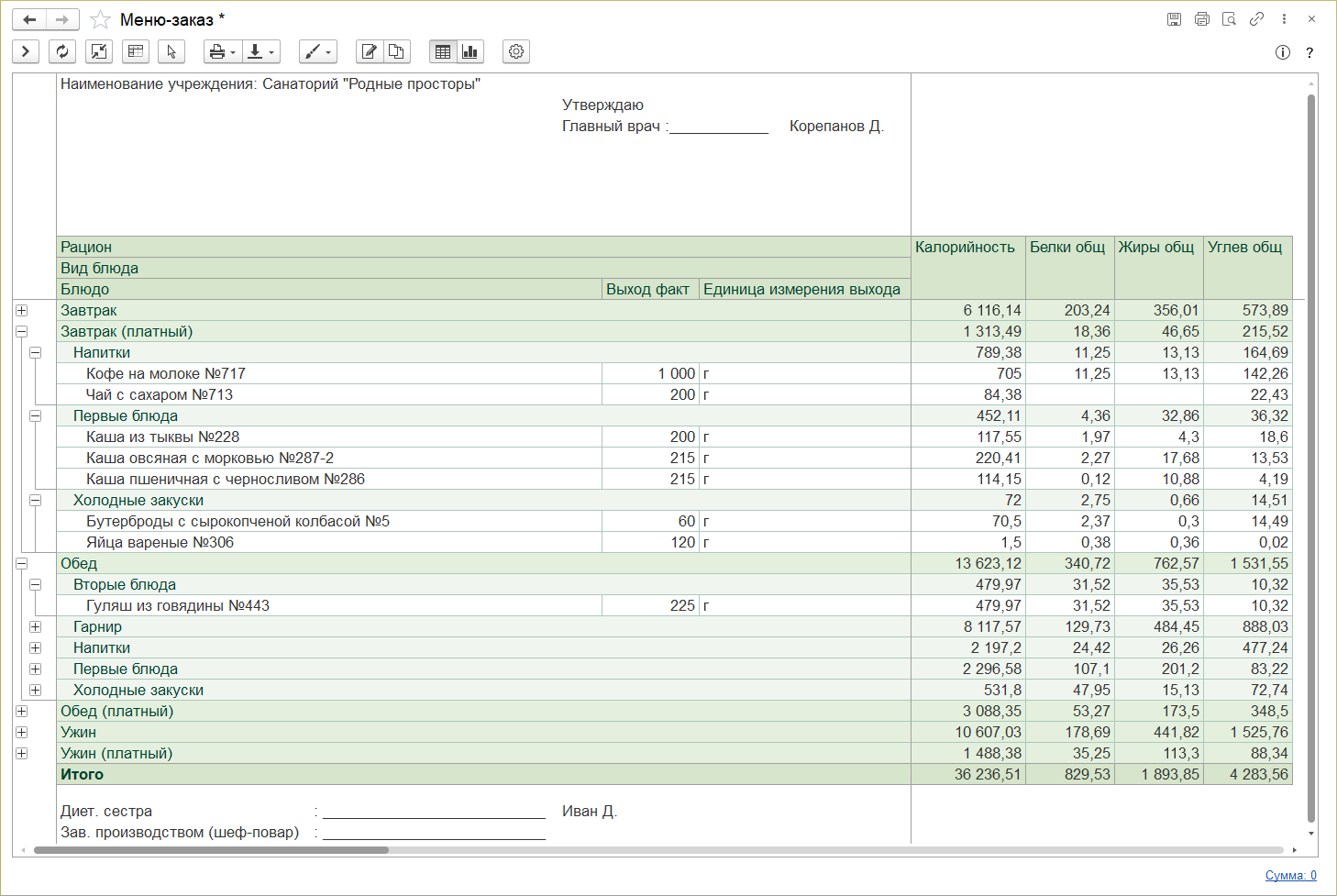This screenshot has width=1337, height=896.
Task: Toggle the arrow pointer selection mode
Action: (x=171, y=51)
